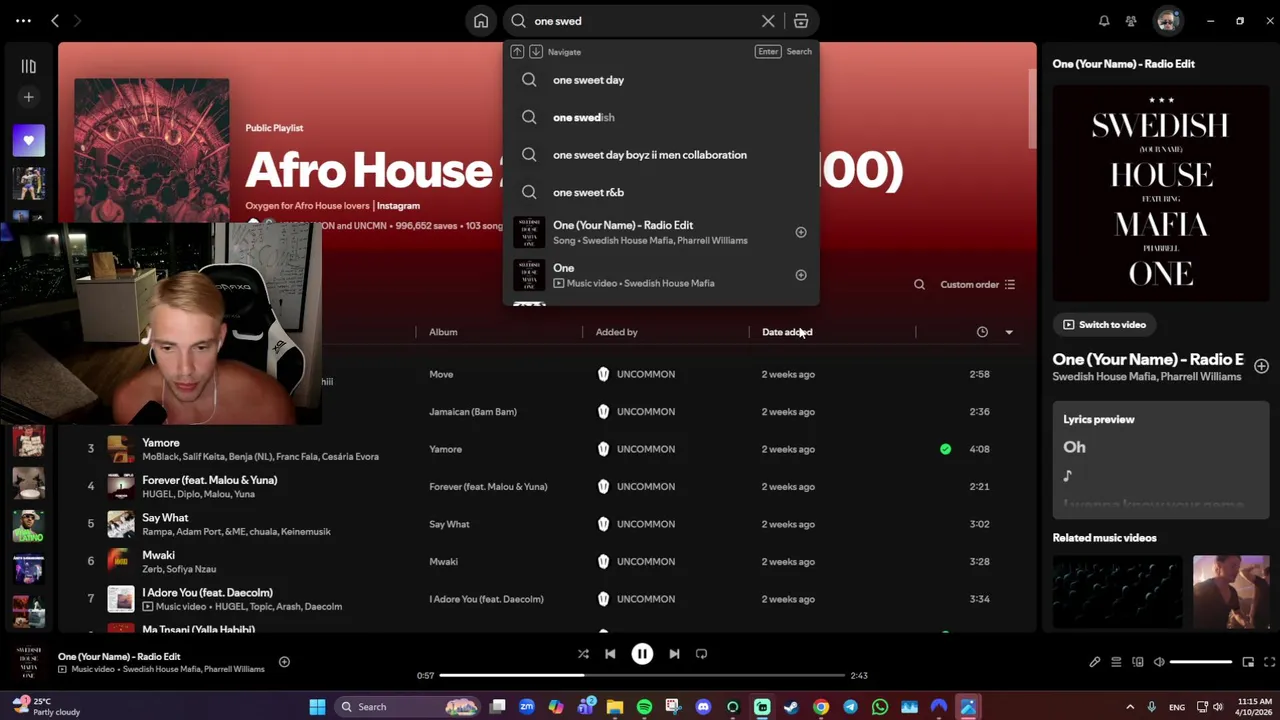This screenshot has height=720, width=1280.
Task: Open Spotify icon in the taskbar
Action: [644, 707]
